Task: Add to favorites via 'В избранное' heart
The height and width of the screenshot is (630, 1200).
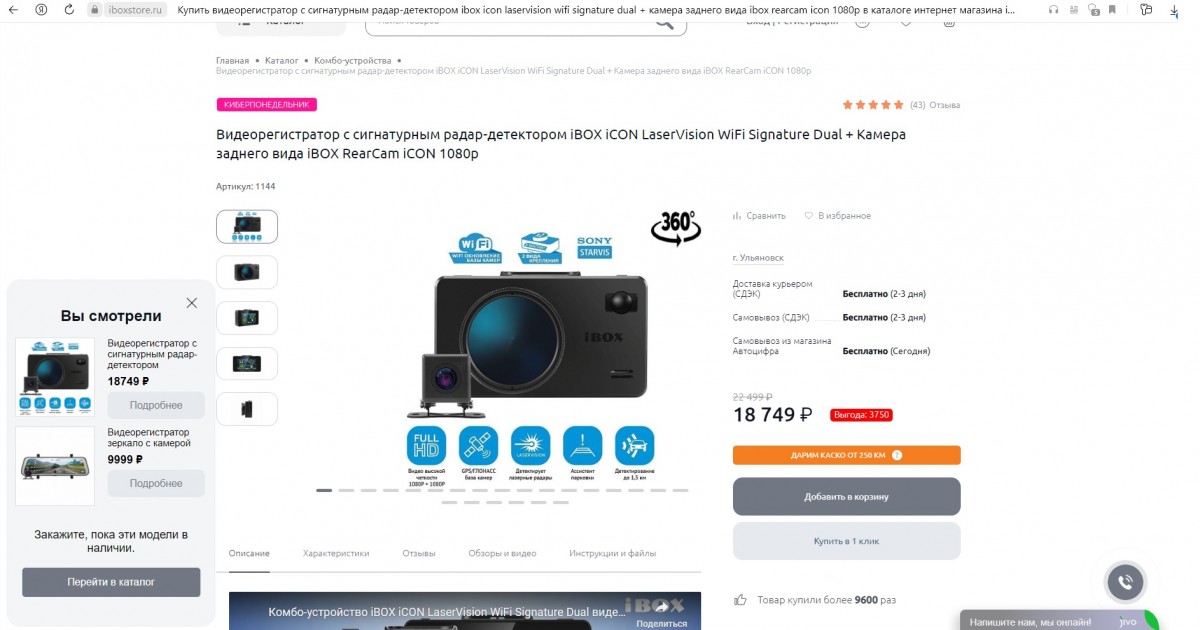Action: tap(809, 216)
